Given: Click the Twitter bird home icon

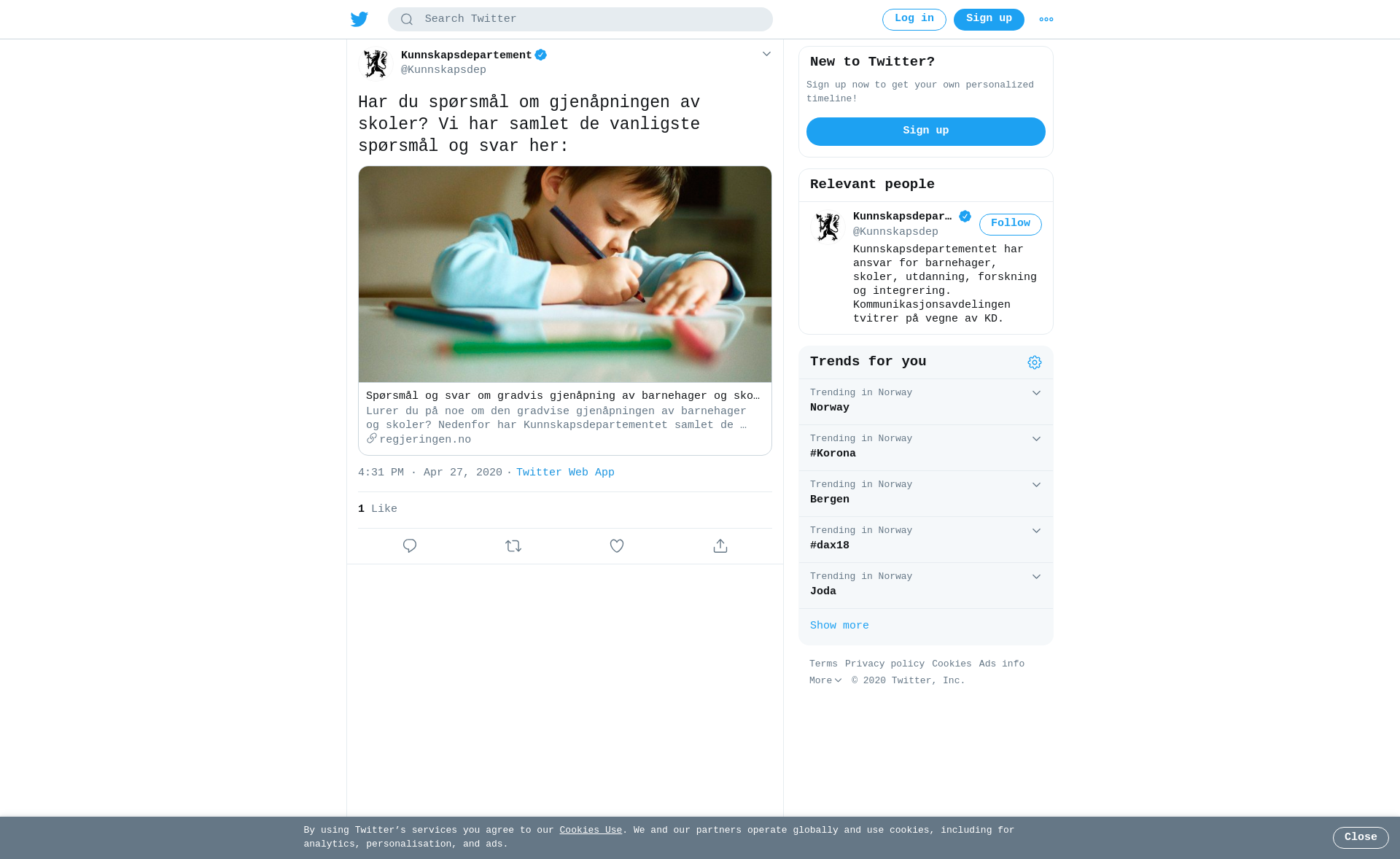Looking at the screenshot, I should [x=359, y=19].
